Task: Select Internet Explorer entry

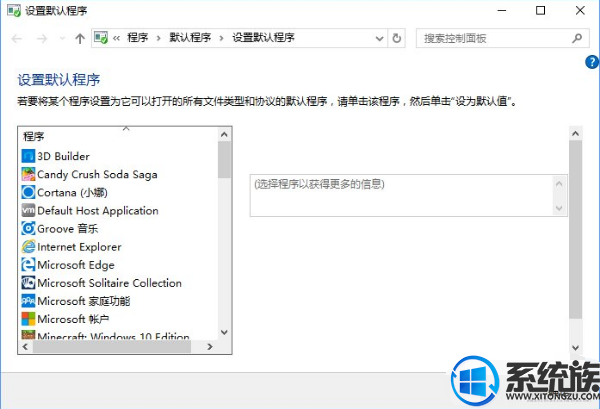Action: coord(79,247)
